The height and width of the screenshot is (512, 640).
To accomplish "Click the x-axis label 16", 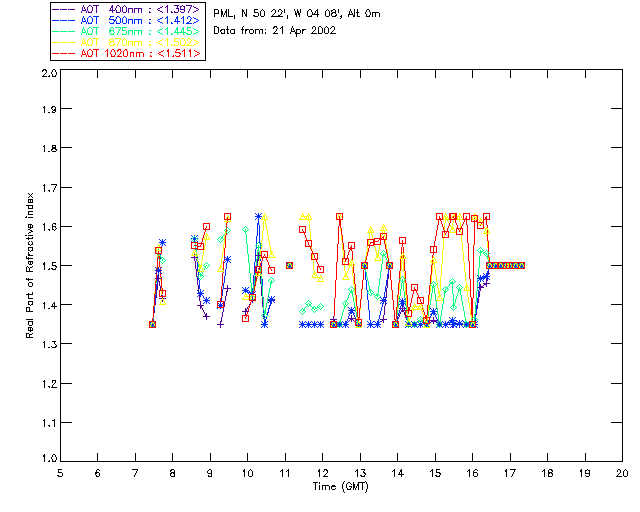I will click(473, 473).
